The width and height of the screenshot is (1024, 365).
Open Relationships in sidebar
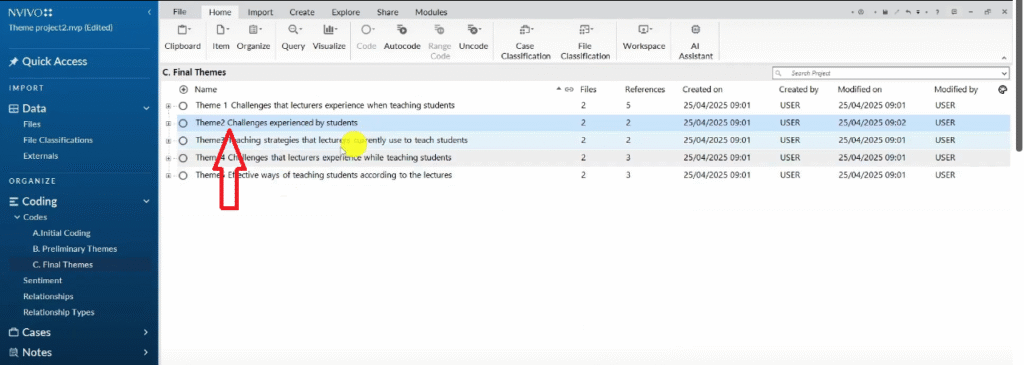coord(48,296)
